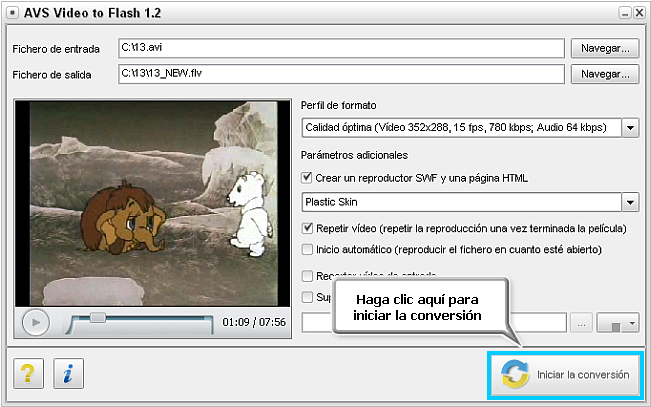651x407 pixels.
Task: Start conversion with Iniciar la conversión button
Action: coord(565,375)
